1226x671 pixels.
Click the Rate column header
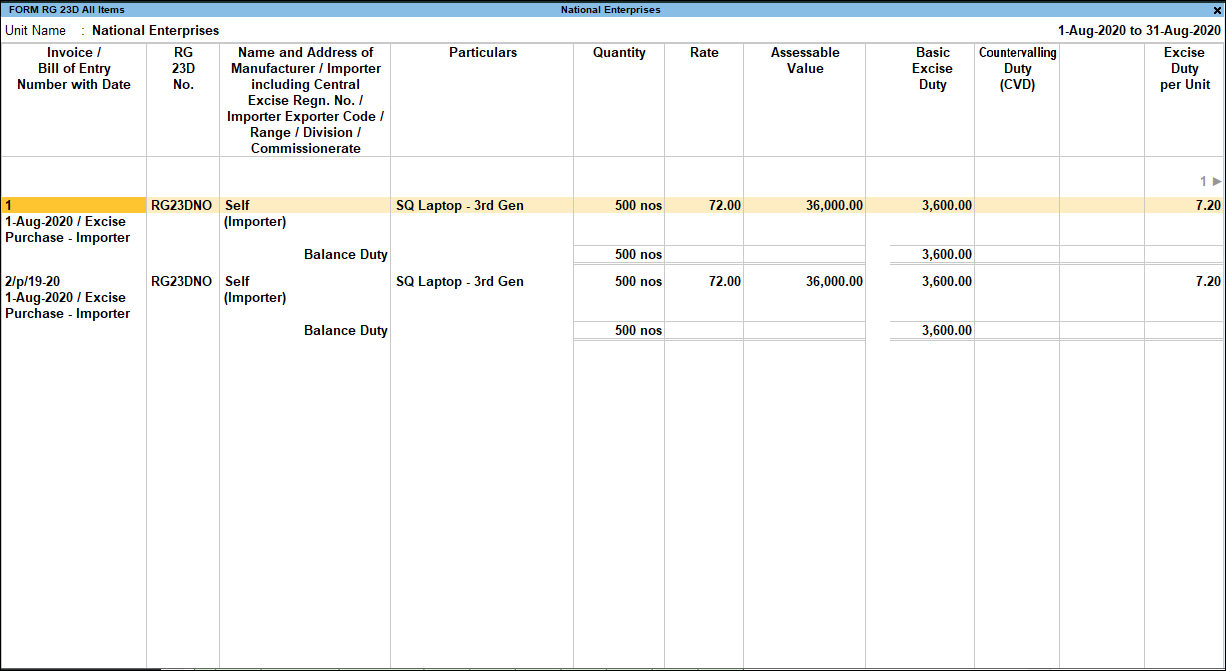coord(704,53)
